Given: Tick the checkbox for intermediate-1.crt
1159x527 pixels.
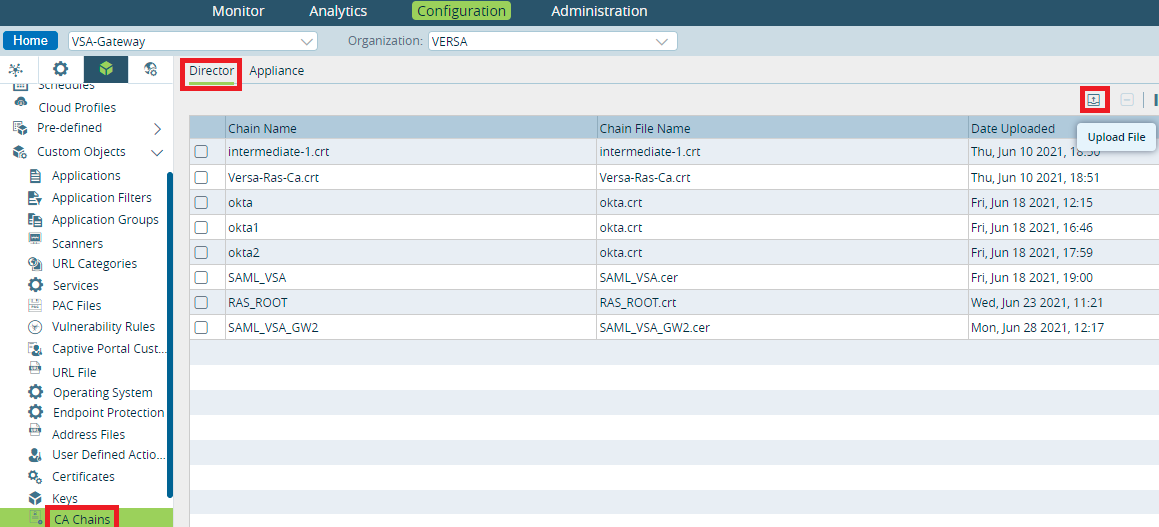Looking at the screenshot, I should (x=201, y=152).
